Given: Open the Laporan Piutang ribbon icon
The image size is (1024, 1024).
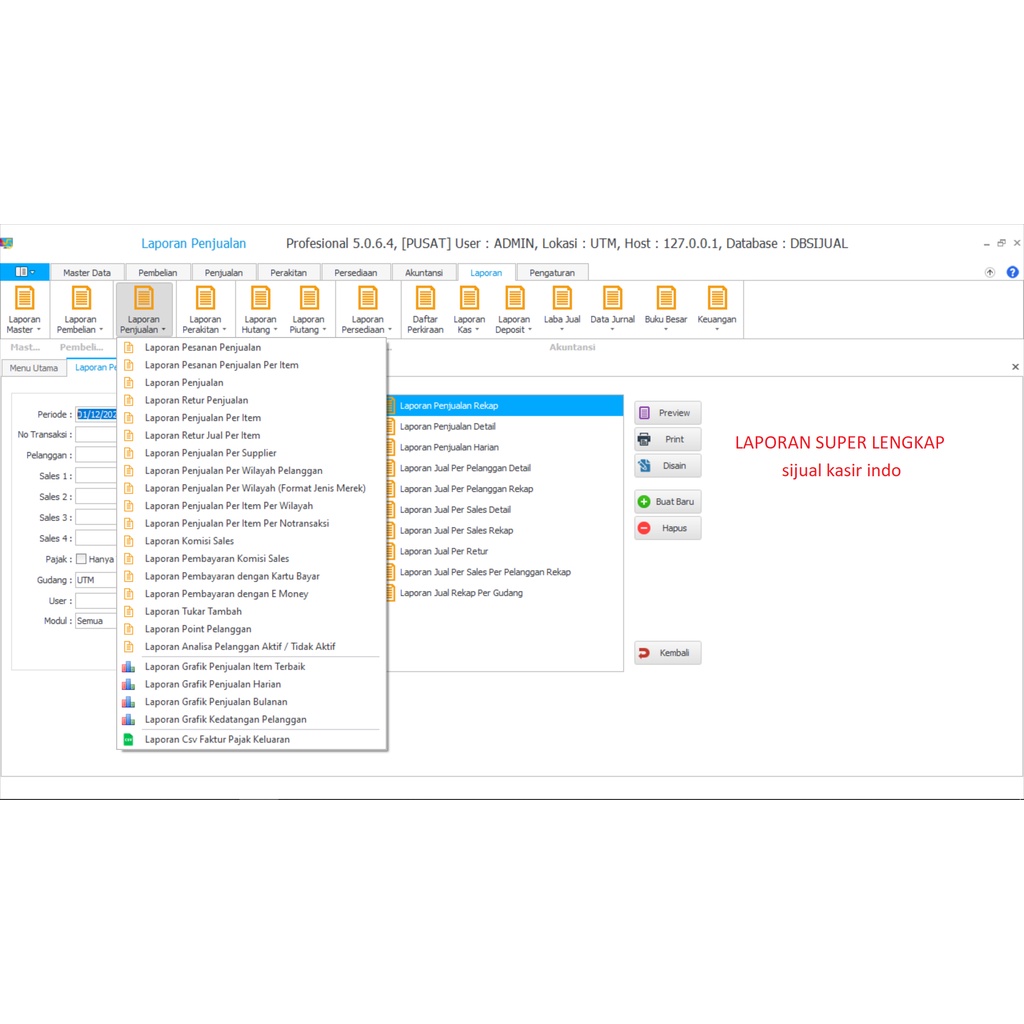Looking at the screenshot, I should click(308, 310).
